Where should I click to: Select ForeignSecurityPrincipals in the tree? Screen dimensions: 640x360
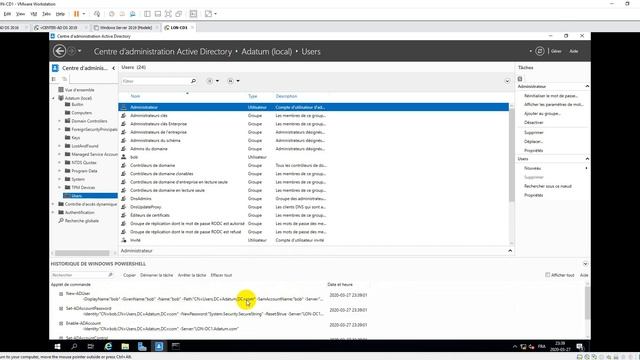(94, 129)
